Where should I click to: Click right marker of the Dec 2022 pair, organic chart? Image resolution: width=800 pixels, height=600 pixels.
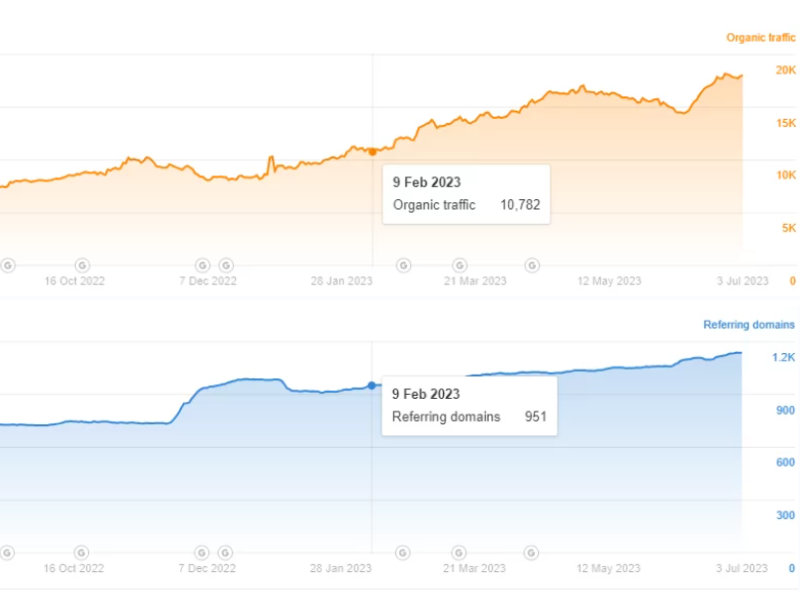226,265
